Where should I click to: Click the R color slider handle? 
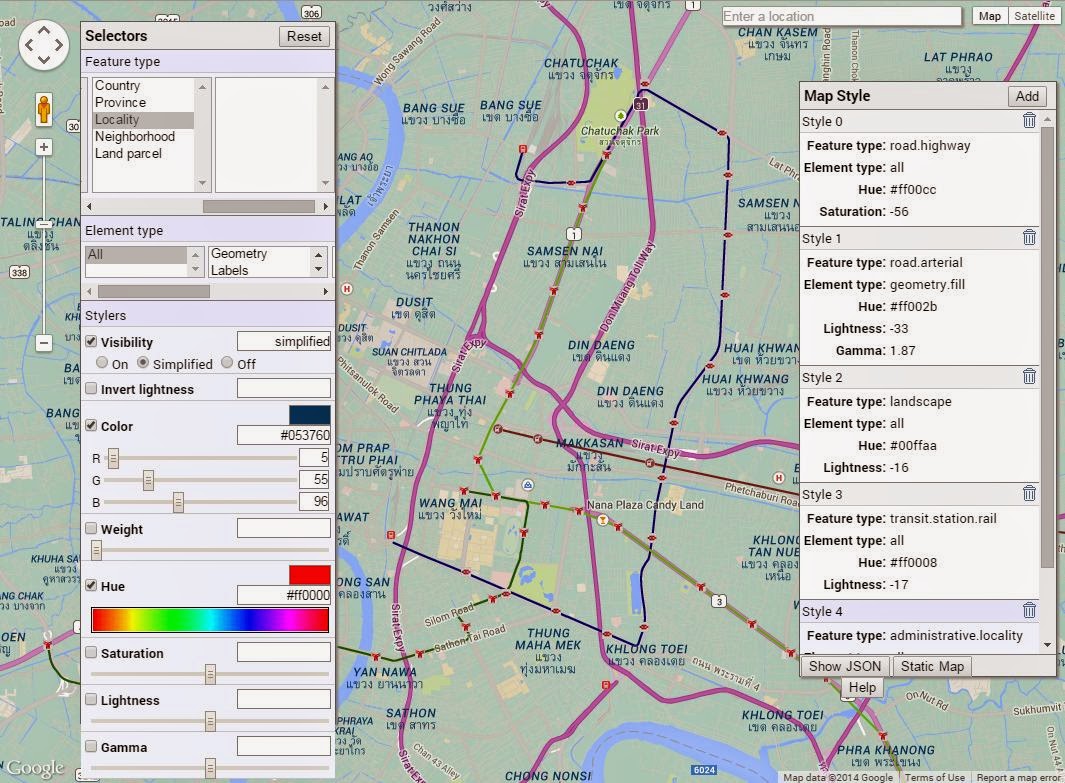(x=113, y=458)
